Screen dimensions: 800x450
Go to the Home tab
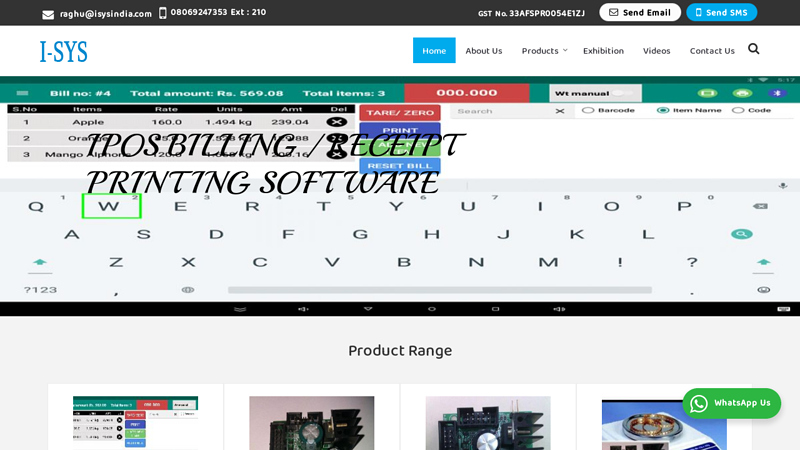click(x=434, y=51)
